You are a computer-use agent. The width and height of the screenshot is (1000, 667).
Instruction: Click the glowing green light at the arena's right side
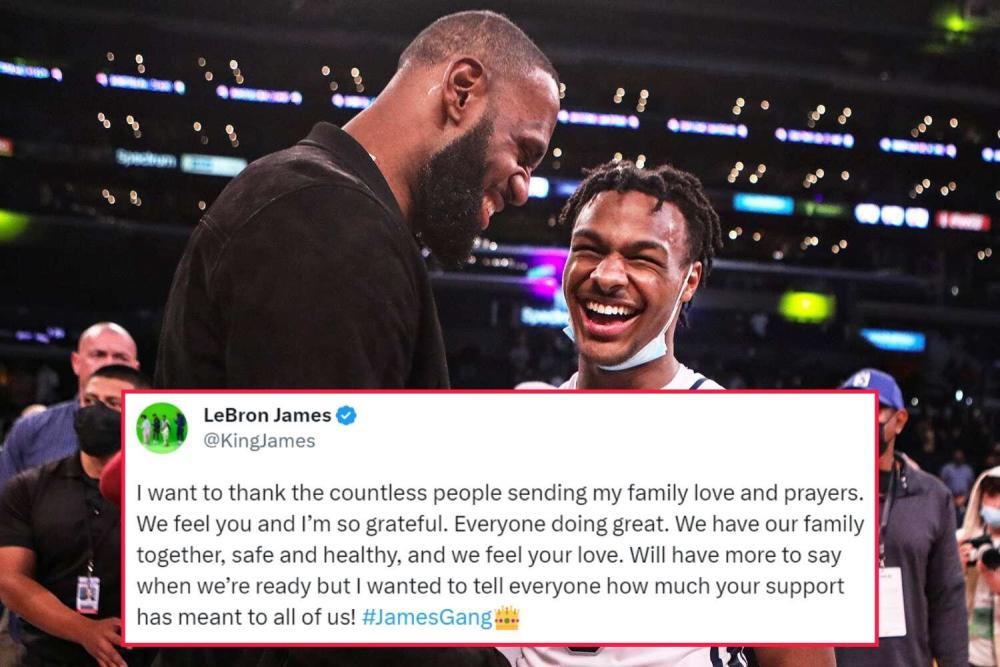[807, 307]
